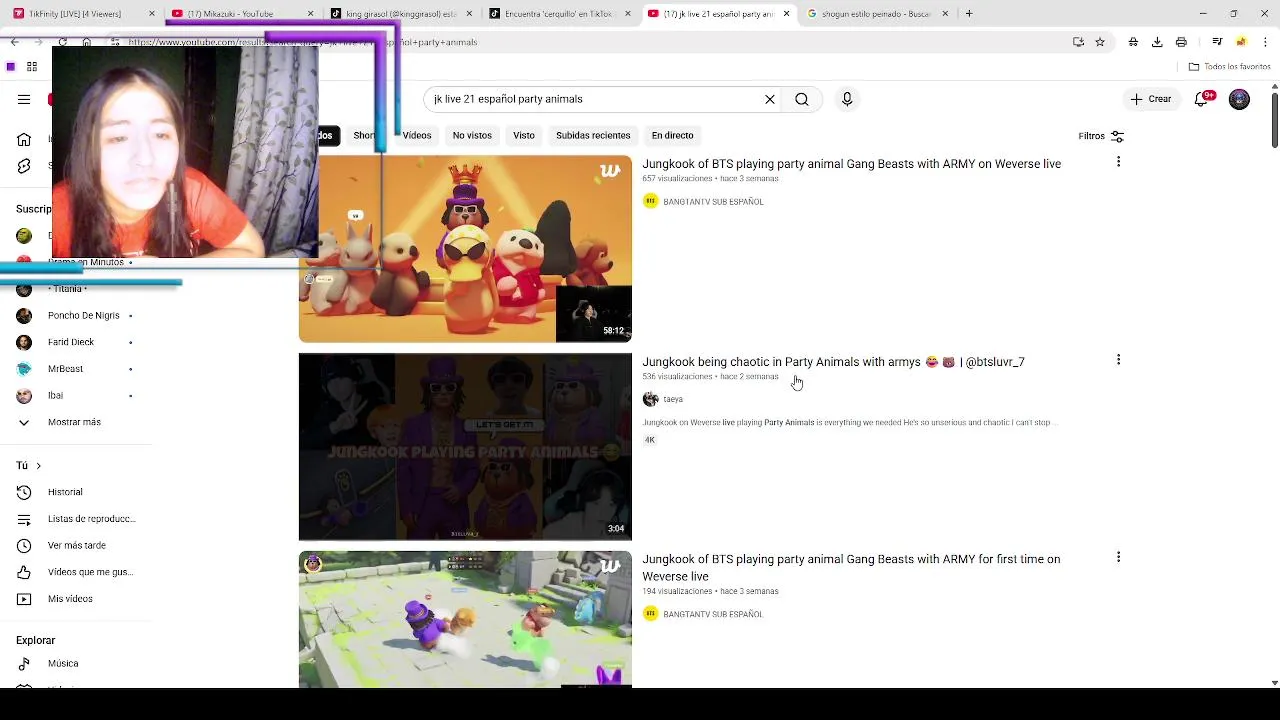1280x720 pixels.
Task: Expand the Tú section chevron
Action: (x=38, y=466)
